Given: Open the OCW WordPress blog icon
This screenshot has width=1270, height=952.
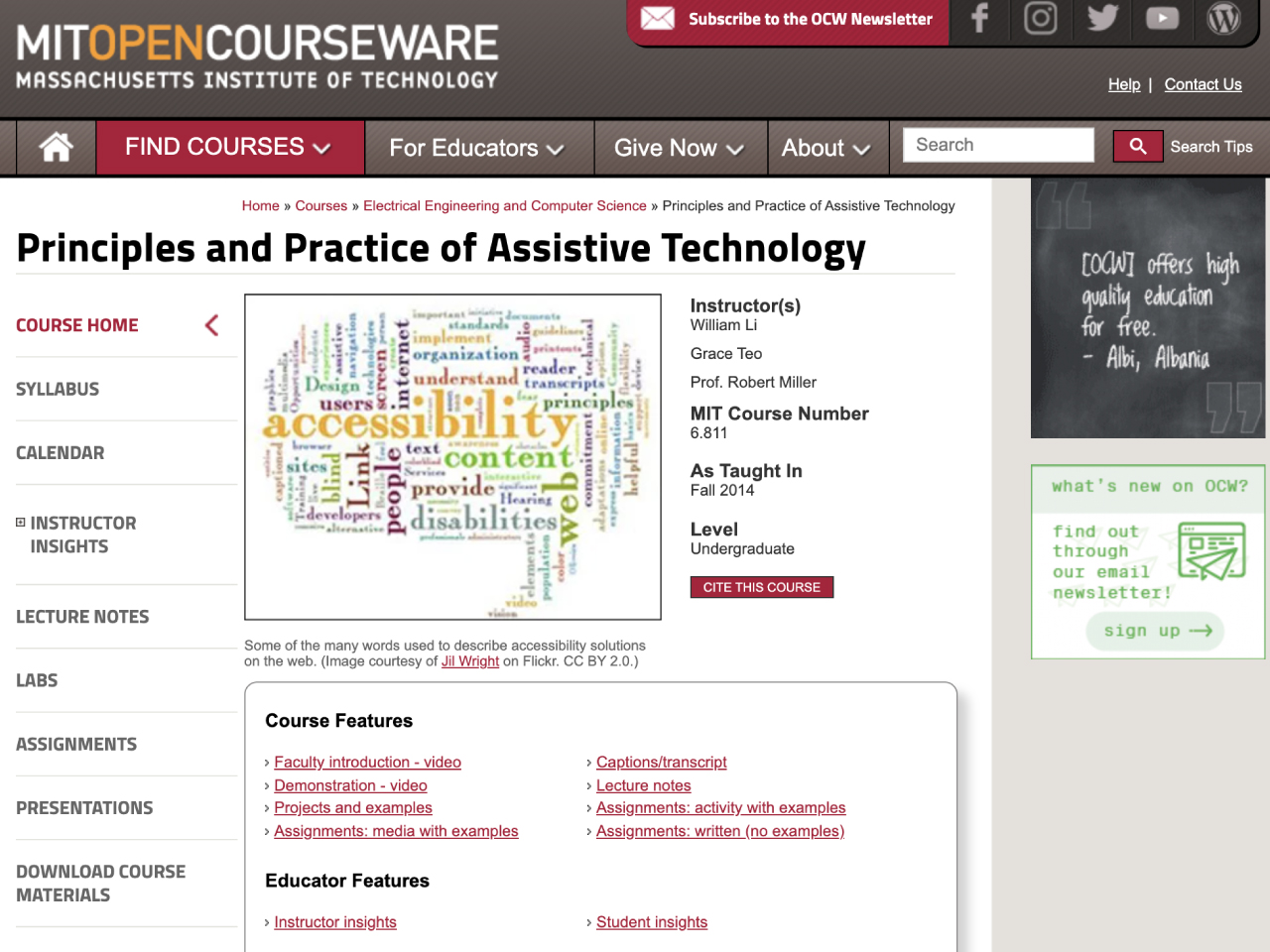Looking at the screenshot, I should [1224, 18].
